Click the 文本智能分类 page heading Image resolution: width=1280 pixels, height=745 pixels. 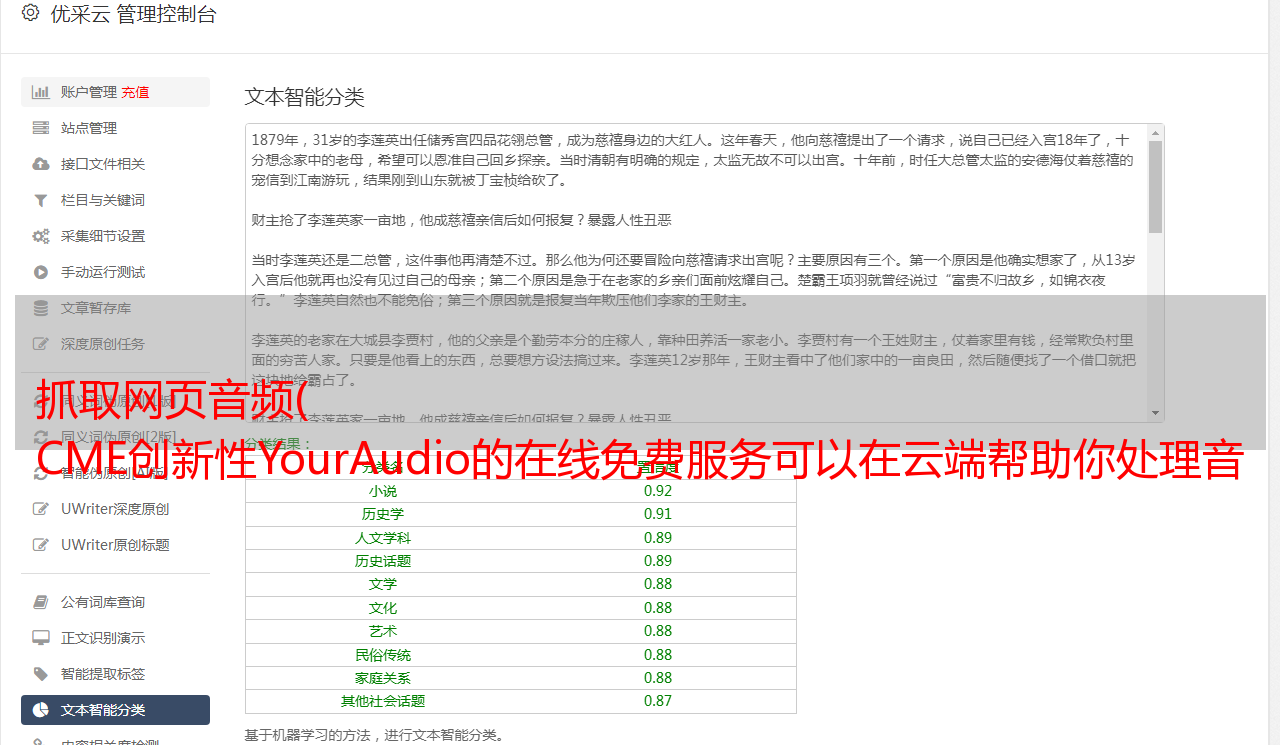305,97
